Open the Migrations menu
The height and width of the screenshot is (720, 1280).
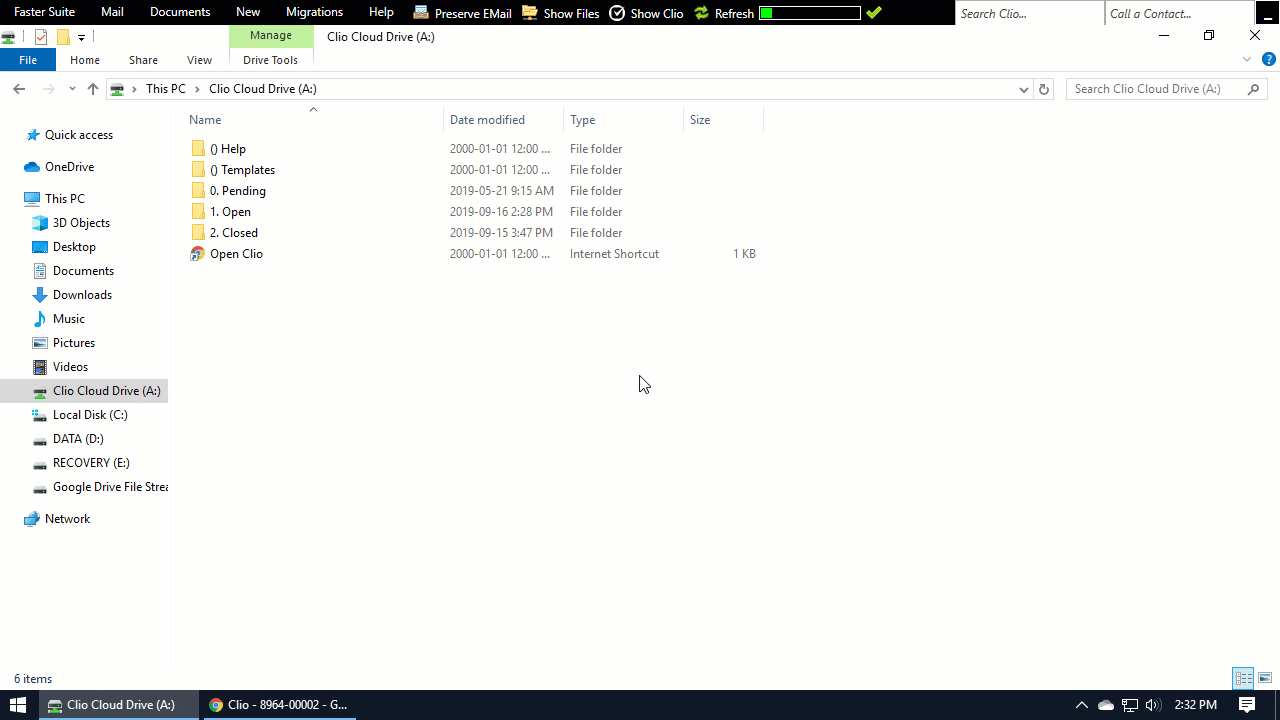pos(314,12)
